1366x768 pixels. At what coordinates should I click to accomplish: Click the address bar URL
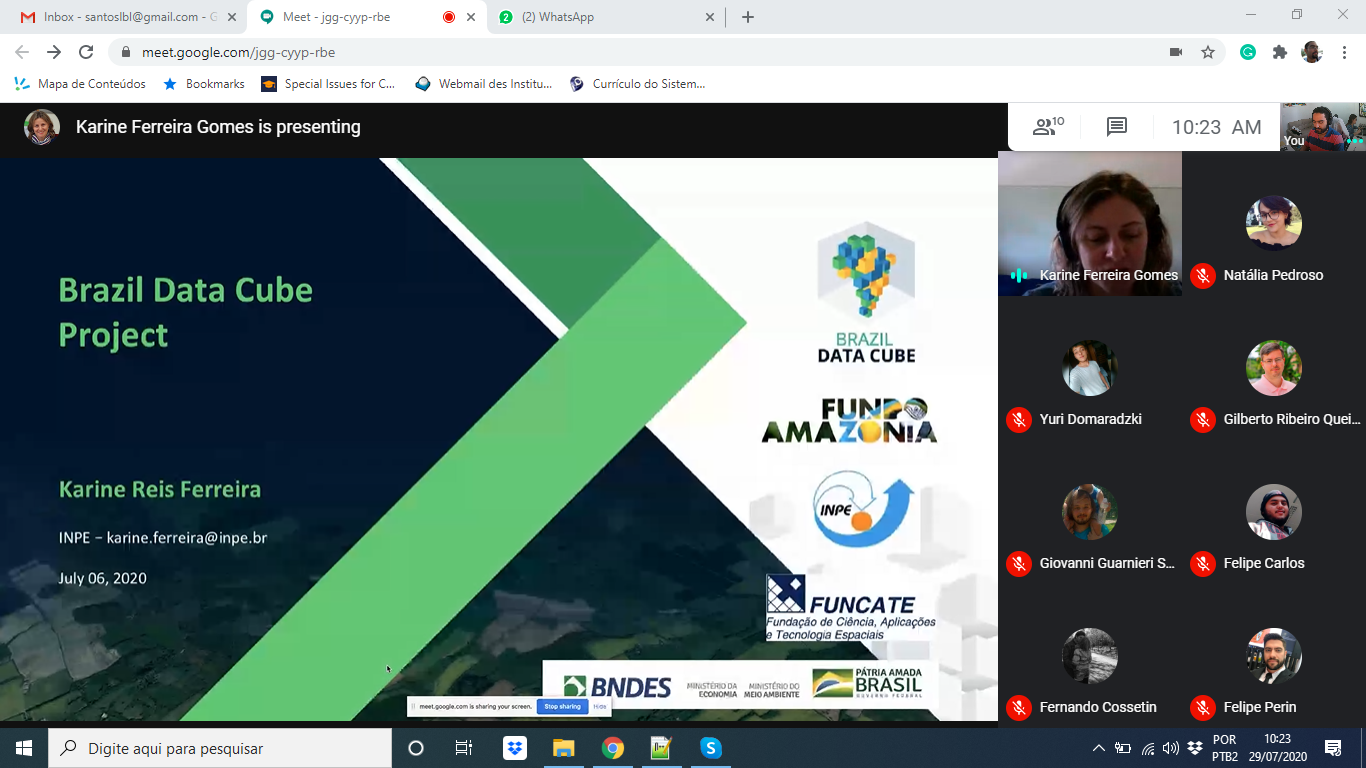[x=238, y=52]
